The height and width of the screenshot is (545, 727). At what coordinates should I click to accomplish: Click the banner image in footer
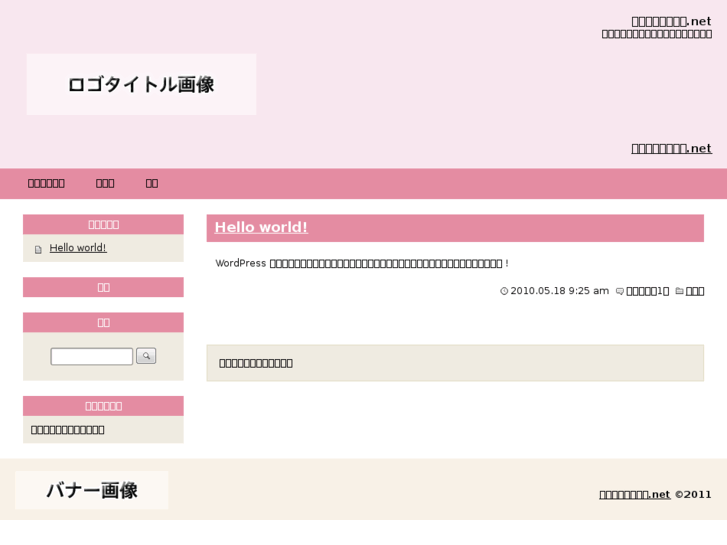pyautogui.click(x=92, y=490)
